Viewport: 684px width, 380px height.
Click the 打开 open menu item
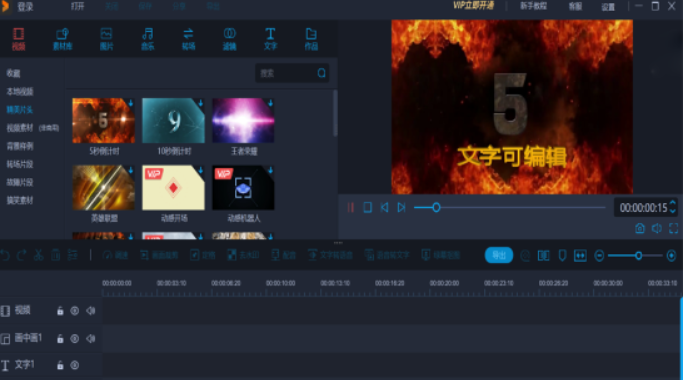pyautogui.click(x=77, y=7)
